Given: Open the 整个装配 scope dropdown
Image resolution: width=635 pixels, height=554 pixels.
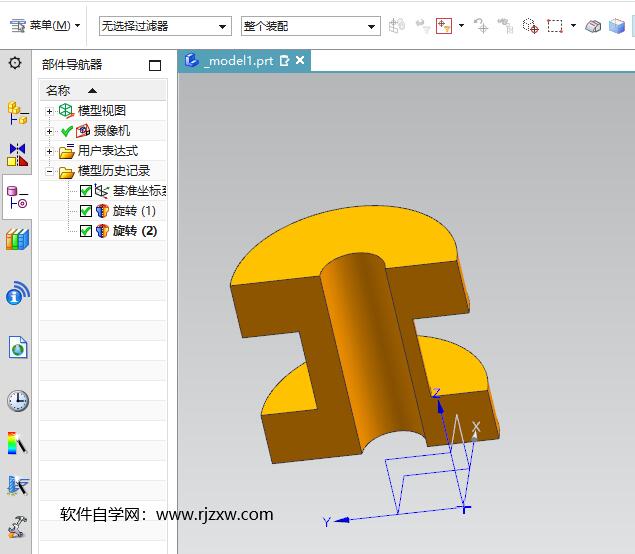Looking at the screenshot, I should pos(311,26).
